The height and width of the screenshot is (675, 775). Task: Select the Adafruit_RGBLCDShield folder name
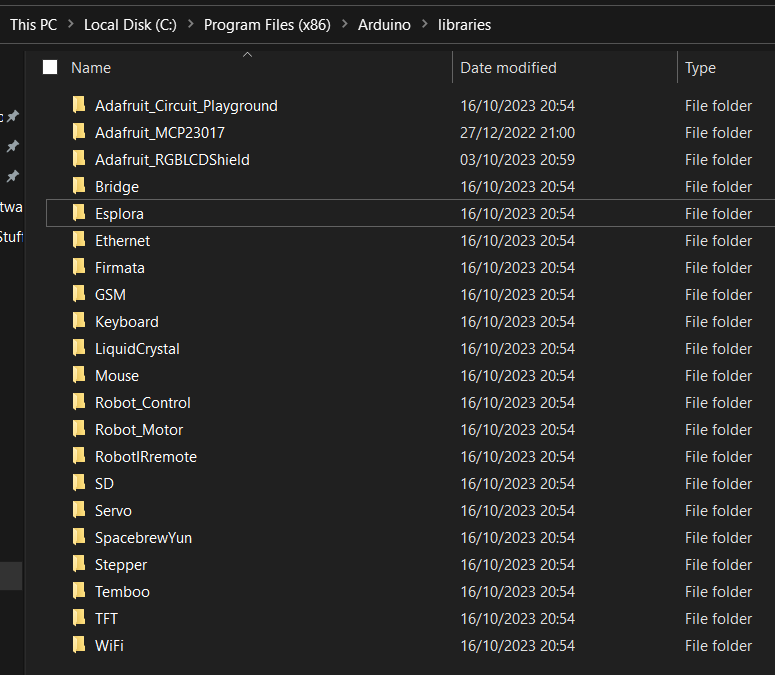[172, 160]
